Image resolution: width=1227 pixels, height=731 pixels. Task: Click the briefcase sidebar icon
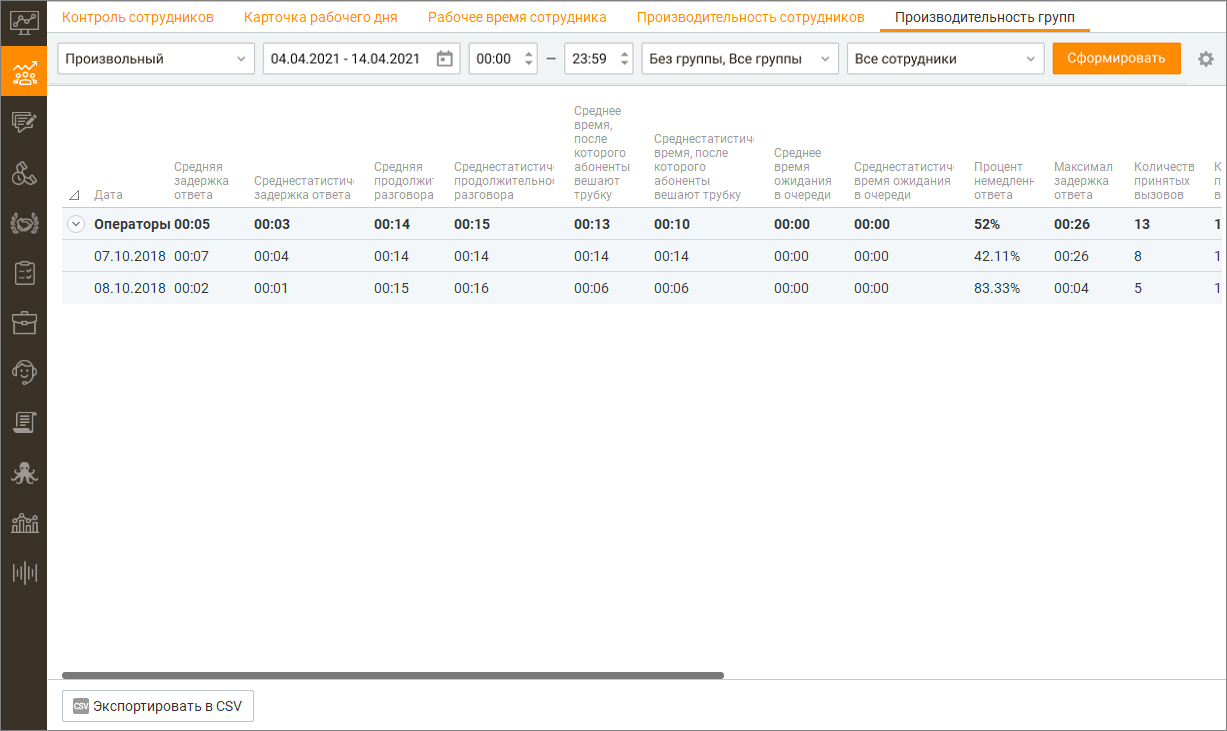(24, 322)
